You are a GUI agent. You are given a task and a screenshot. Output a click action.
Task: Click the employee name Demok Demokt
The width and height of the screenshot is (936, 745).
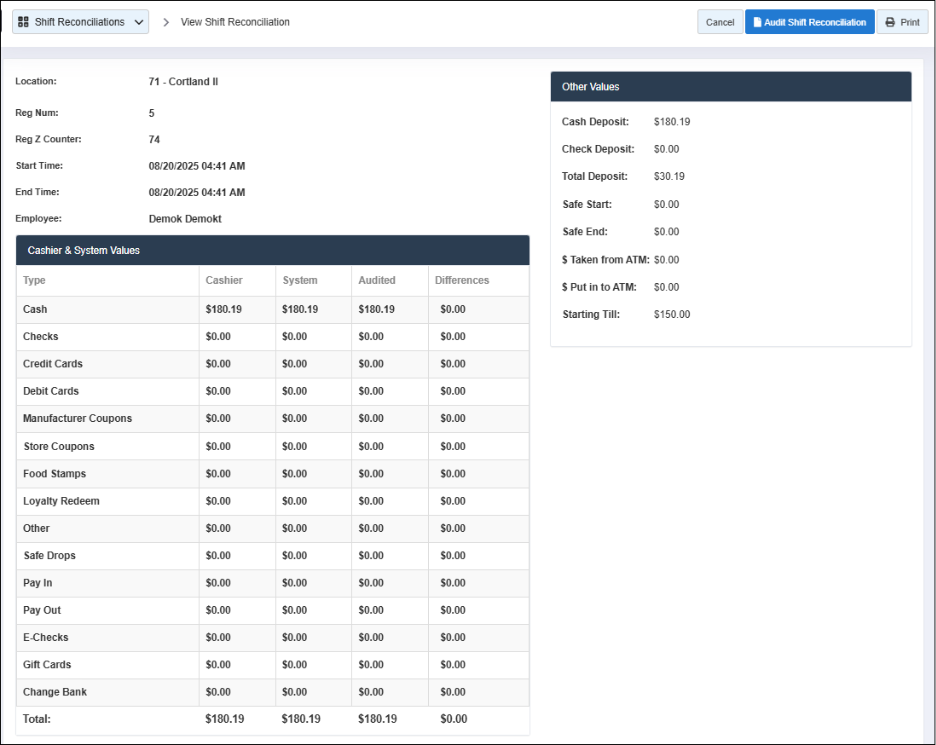pos(185,218)
